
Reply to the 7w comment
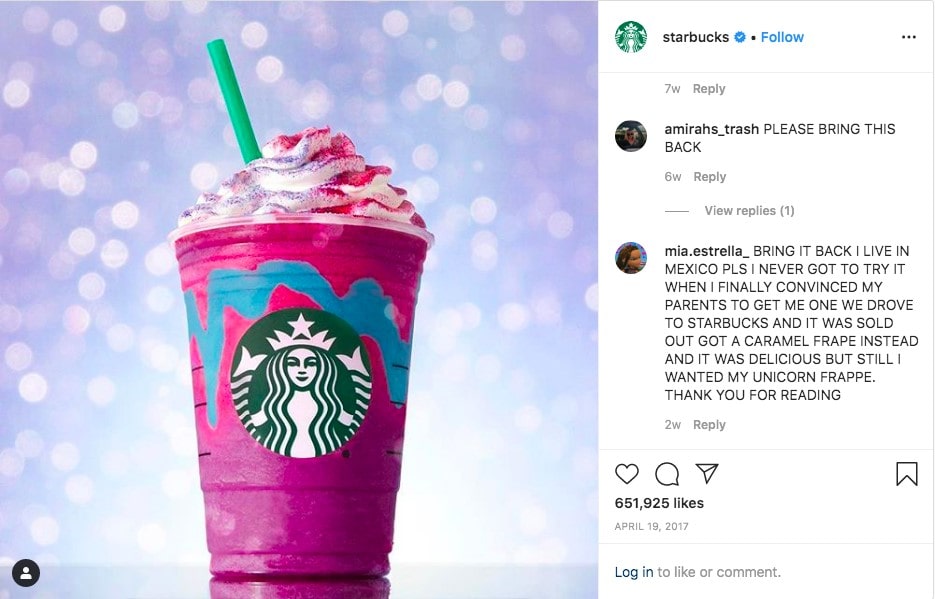click(x=709, y=88)
